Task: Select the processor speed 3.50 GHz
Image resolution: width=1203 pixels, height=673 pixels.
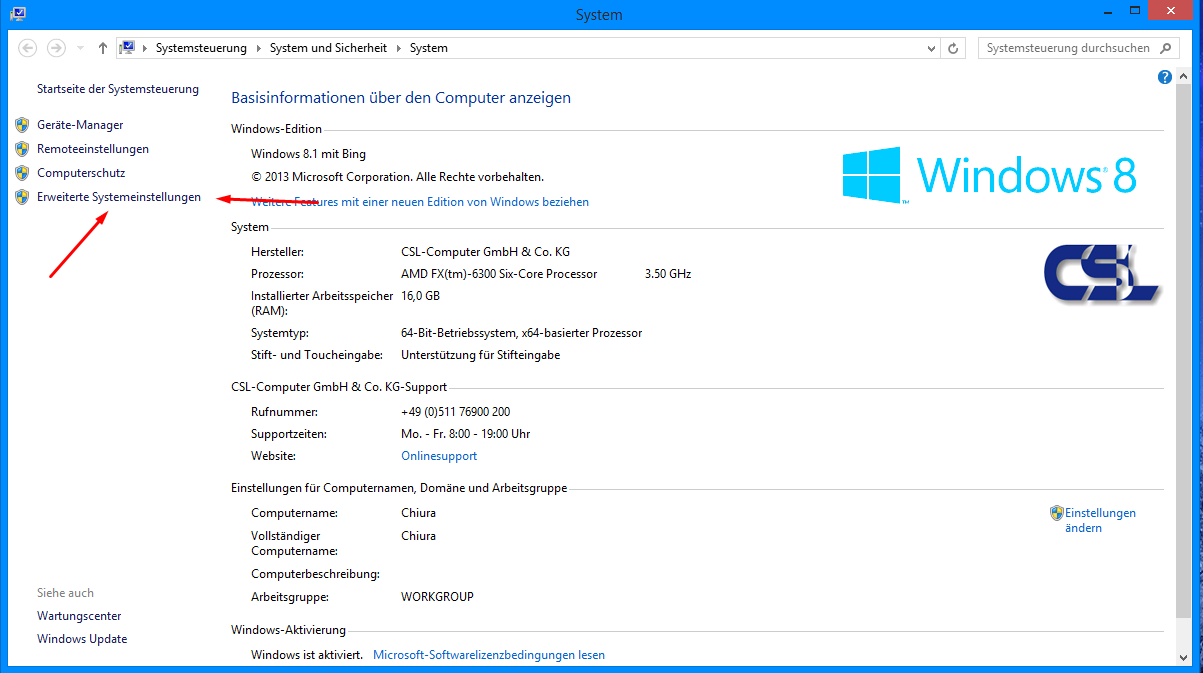Action: [x=668, y=274]
